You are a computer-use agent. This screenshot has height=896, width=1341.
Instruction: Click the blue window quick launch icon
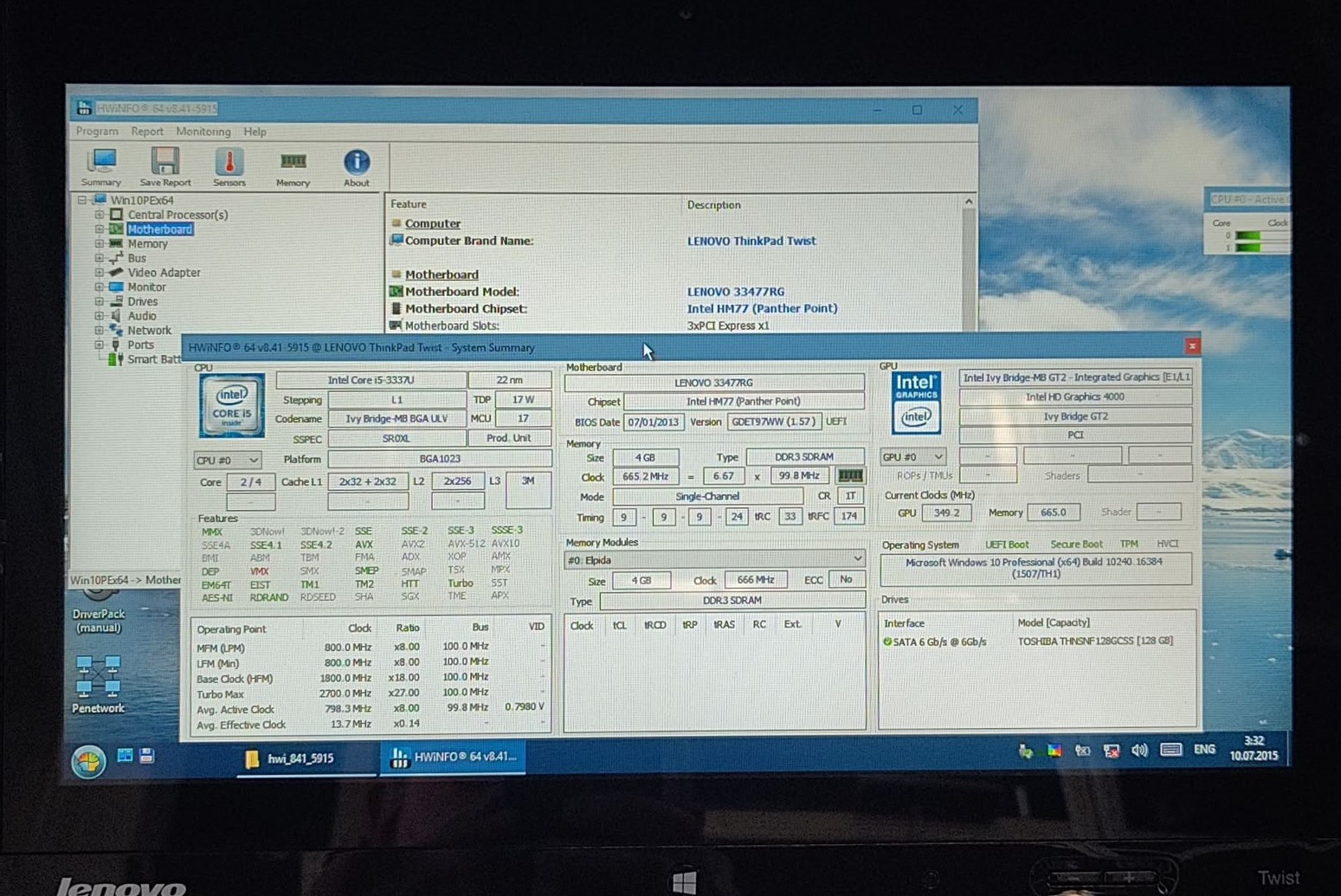pos(125,756)
